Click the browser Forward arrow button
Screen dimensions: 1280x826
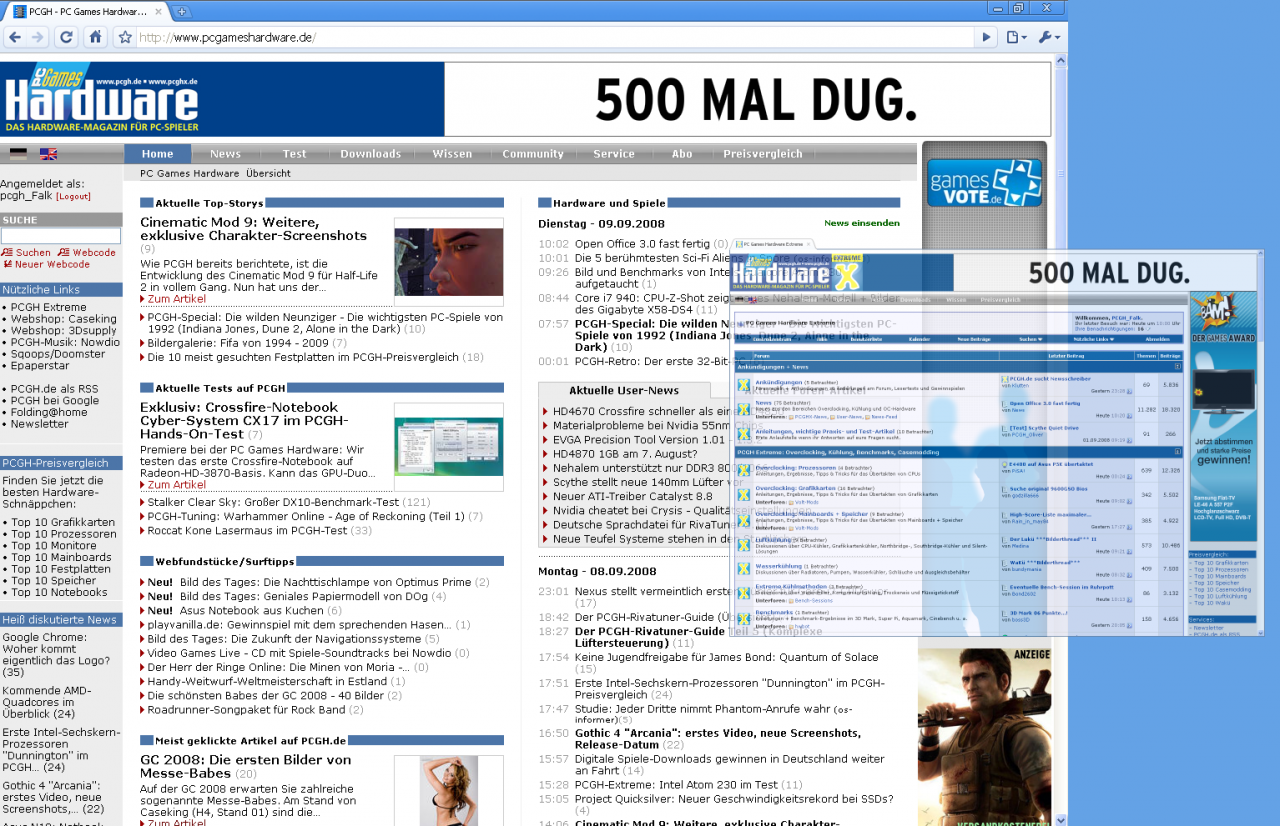(x=37, y=37)
